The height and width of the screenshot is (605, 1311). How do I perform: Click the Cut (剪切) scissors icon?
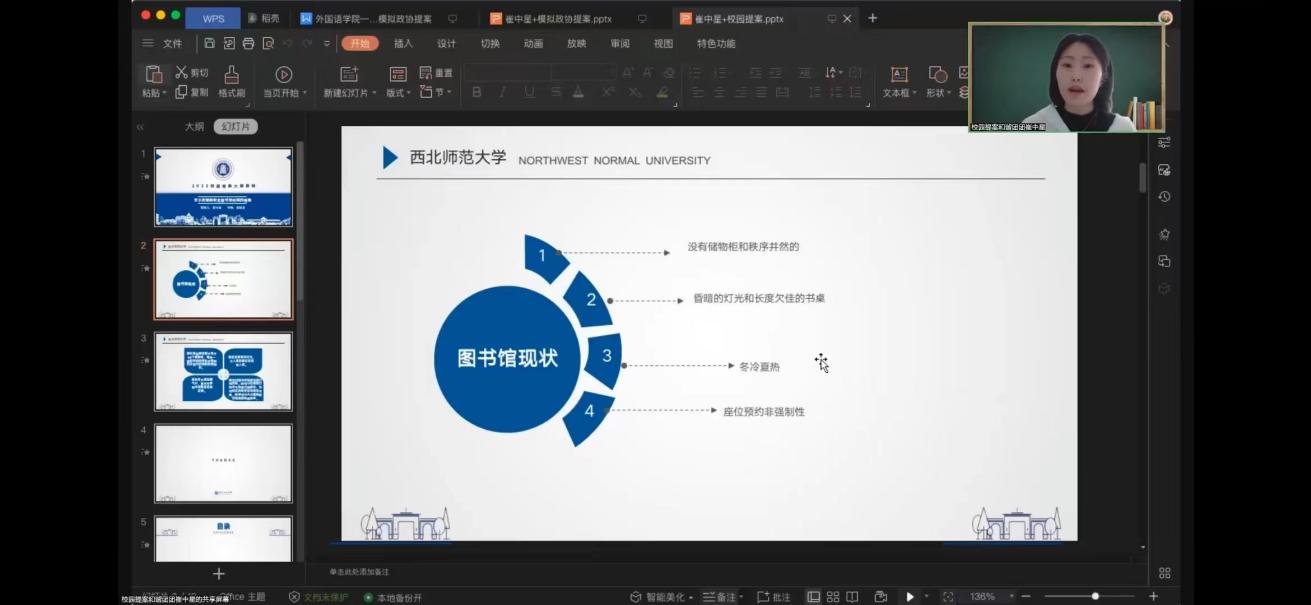[x=181, y=73]
